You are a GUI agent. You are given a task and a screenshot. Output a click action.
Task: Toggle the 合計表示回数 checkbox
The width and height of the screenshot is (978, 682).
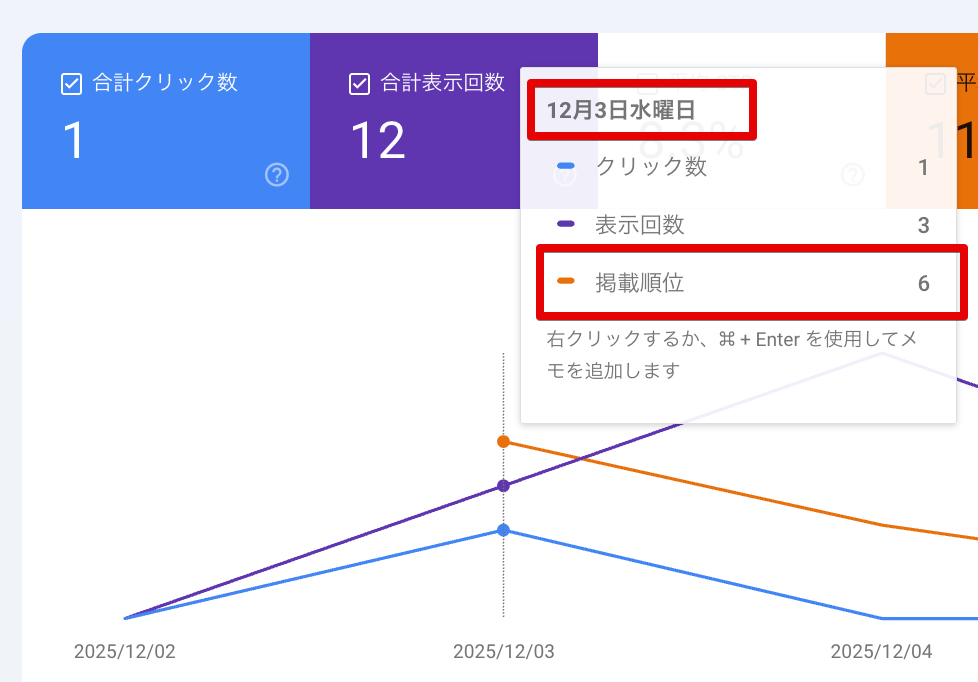[x=359, y=84]
